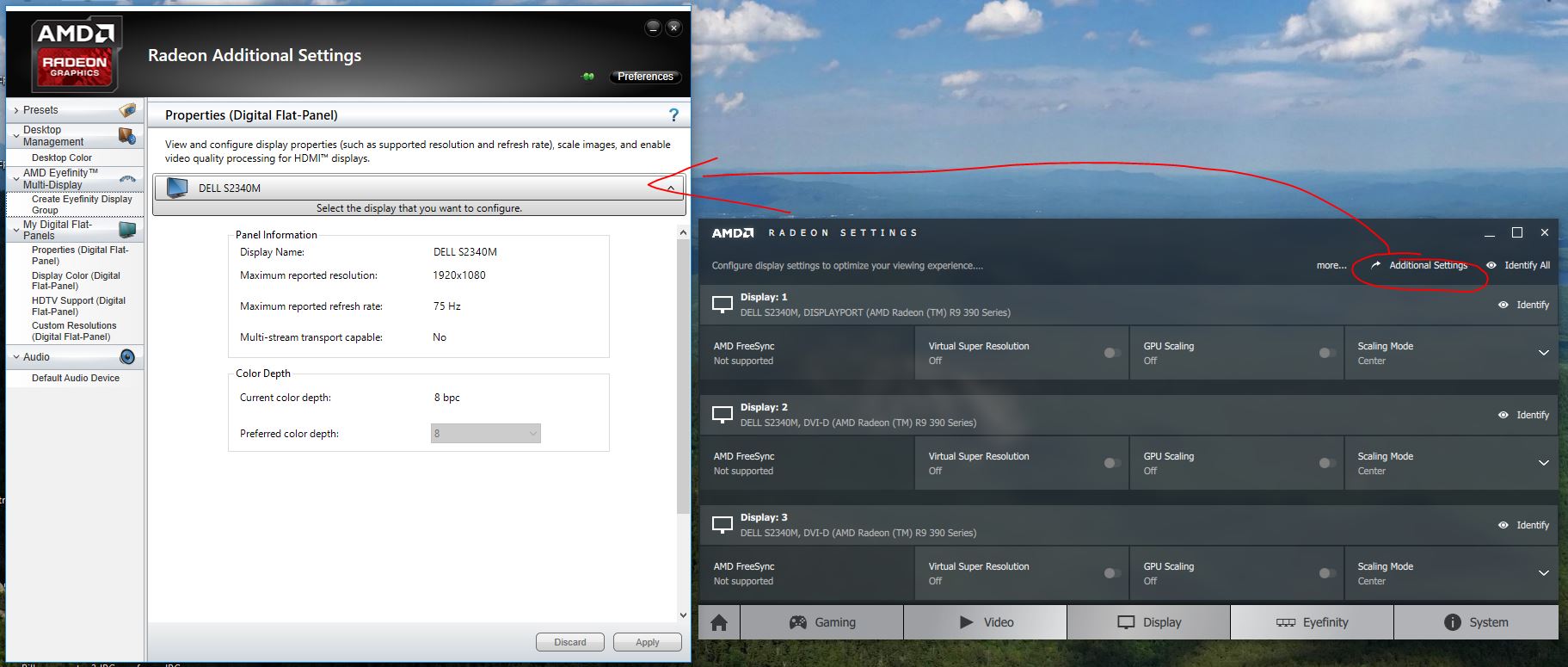The height and width of the screenshot is (667, 1568).
Task: Switch to the Video tab
Action: tap(986, 622)
